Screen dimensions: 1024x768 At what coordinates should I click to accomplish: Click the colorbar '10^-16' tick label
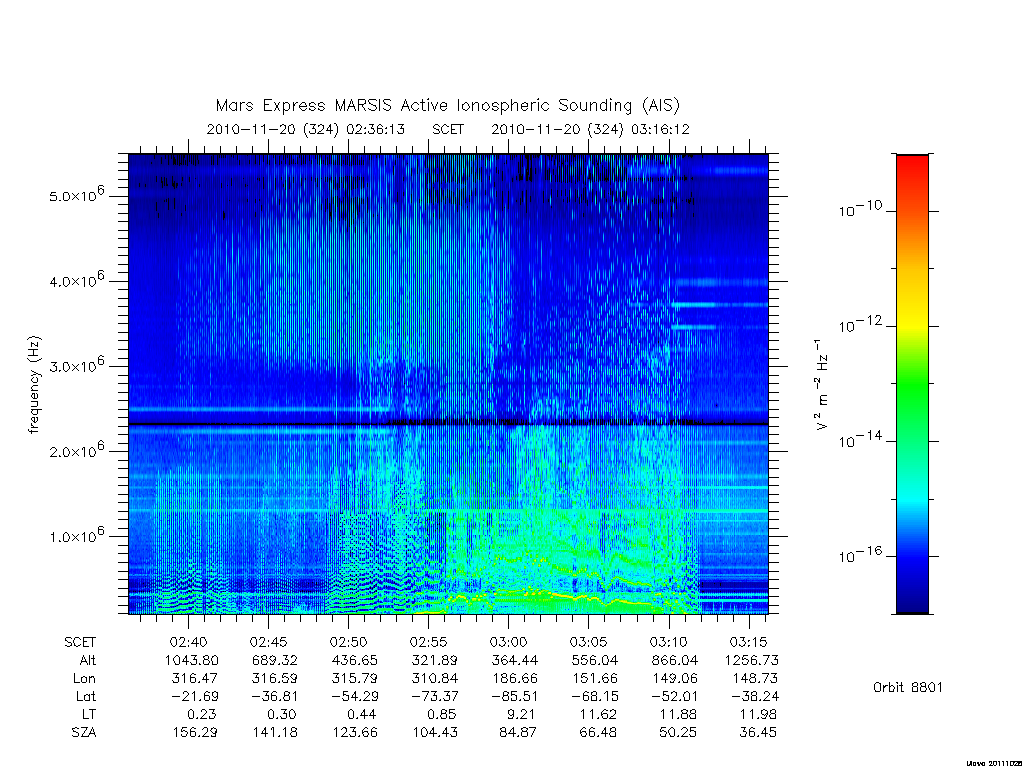860,555
